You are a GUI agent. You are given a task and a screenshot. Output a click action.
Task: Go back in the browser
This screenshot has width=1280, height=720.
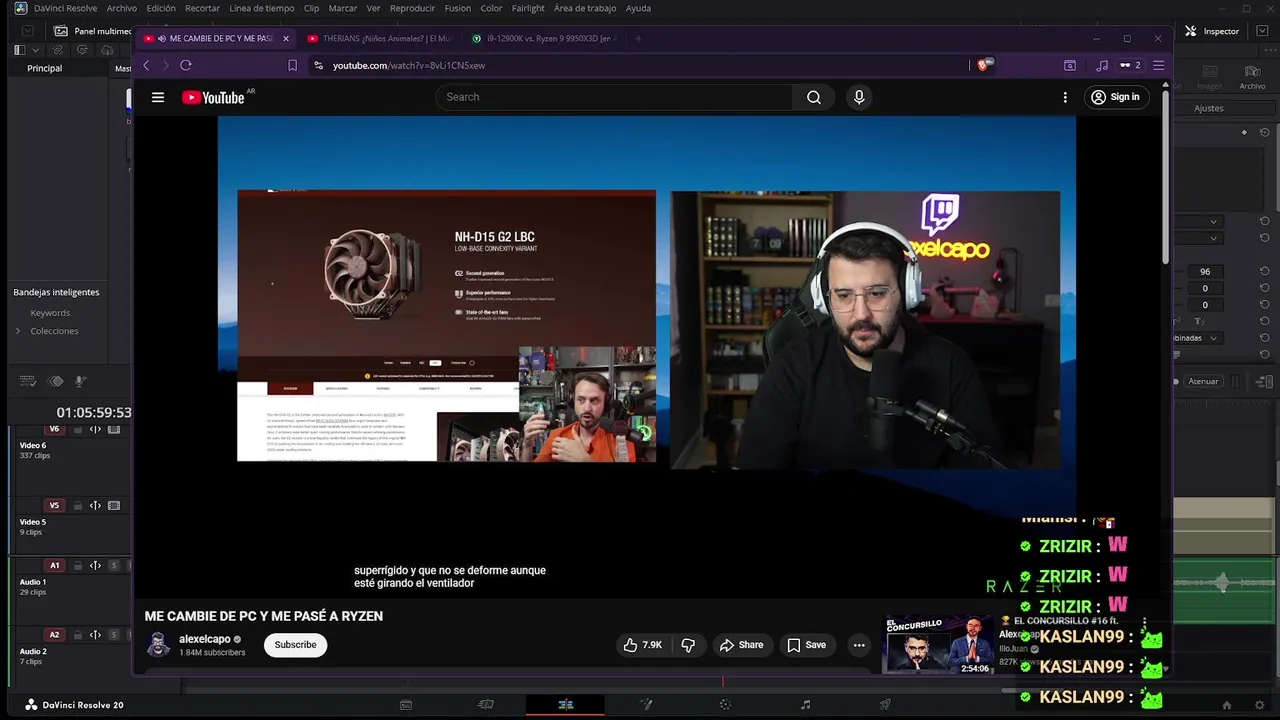(x=146, y=65)
